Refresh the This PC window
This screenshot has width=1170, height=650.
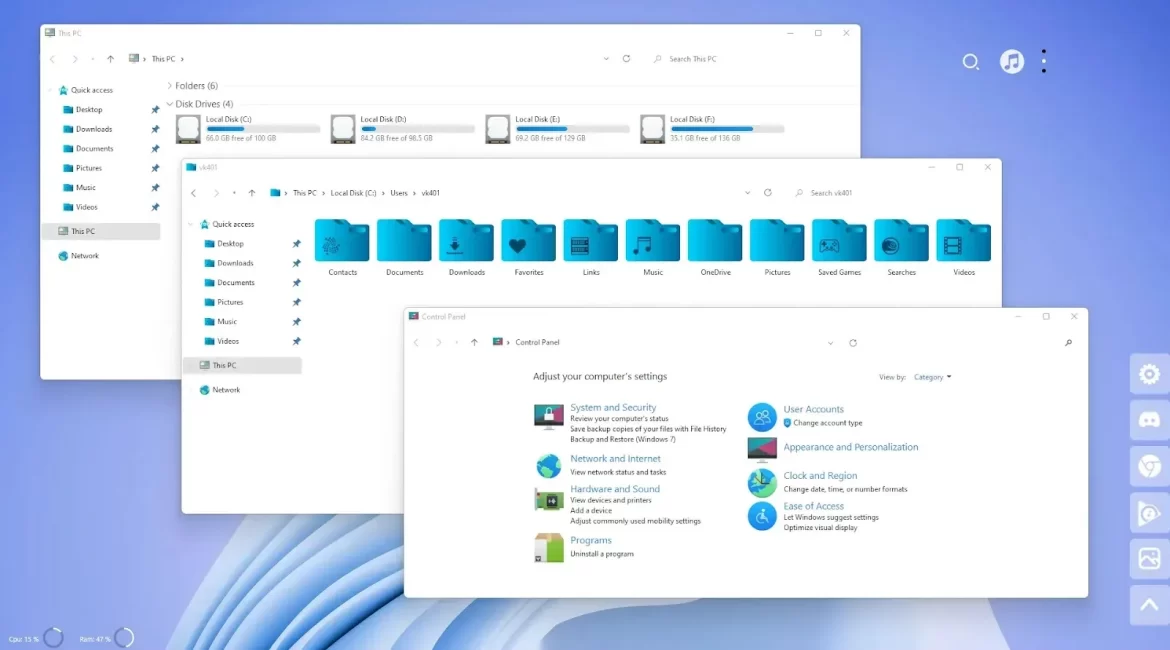[x=627, y=59]
